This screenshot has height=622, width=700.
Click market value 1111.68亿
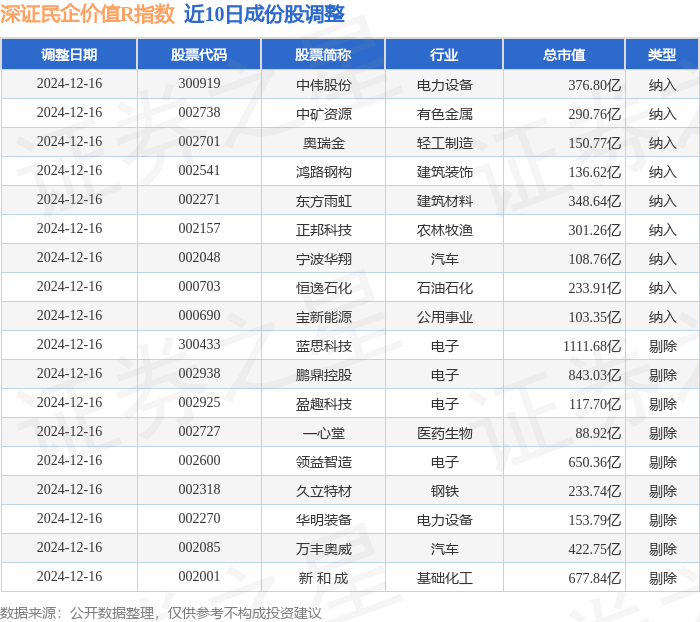(x=592, y=346)
